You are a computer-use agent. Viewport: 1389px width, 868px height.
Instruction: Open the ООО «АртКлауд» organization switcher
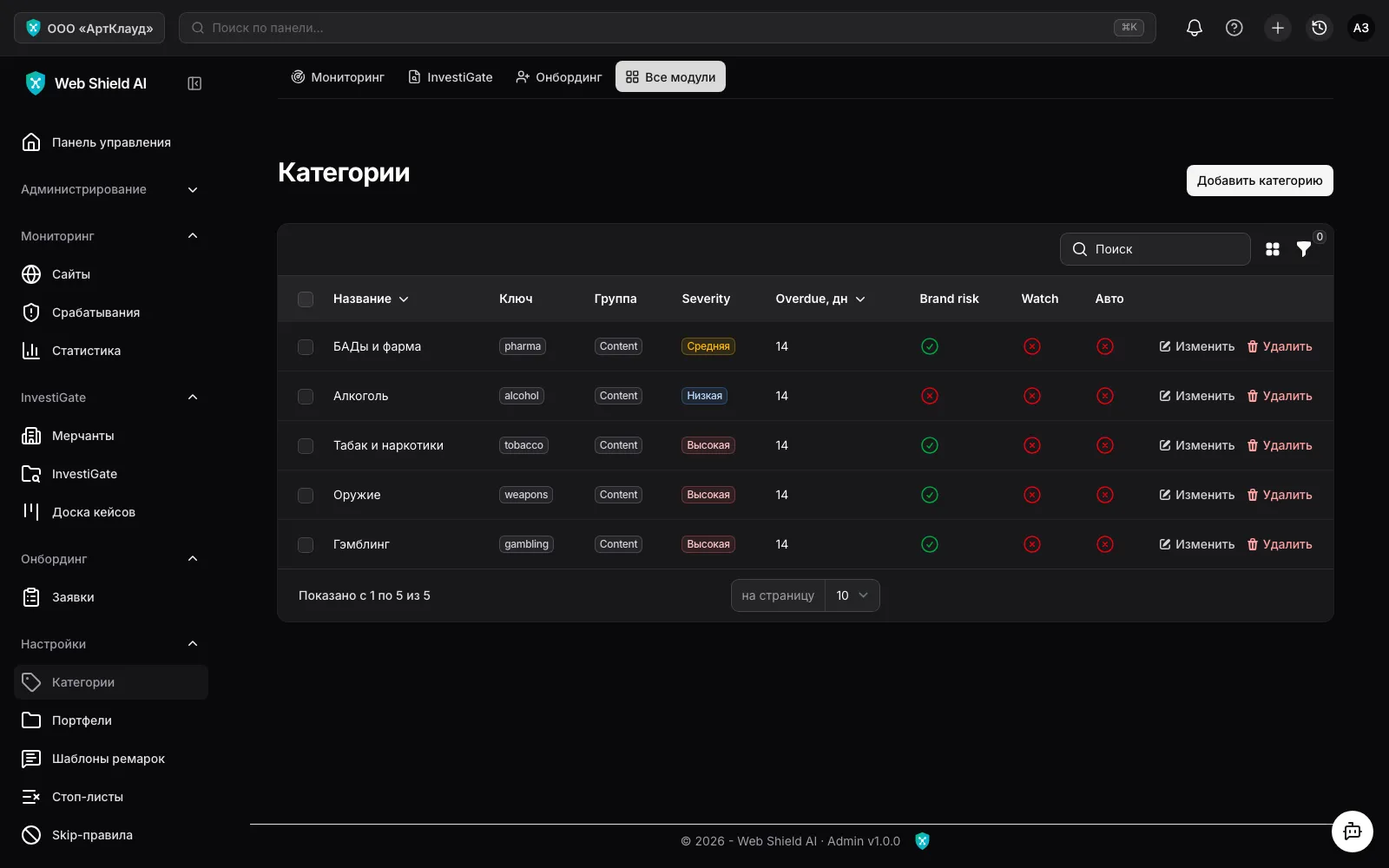(89, 28)
